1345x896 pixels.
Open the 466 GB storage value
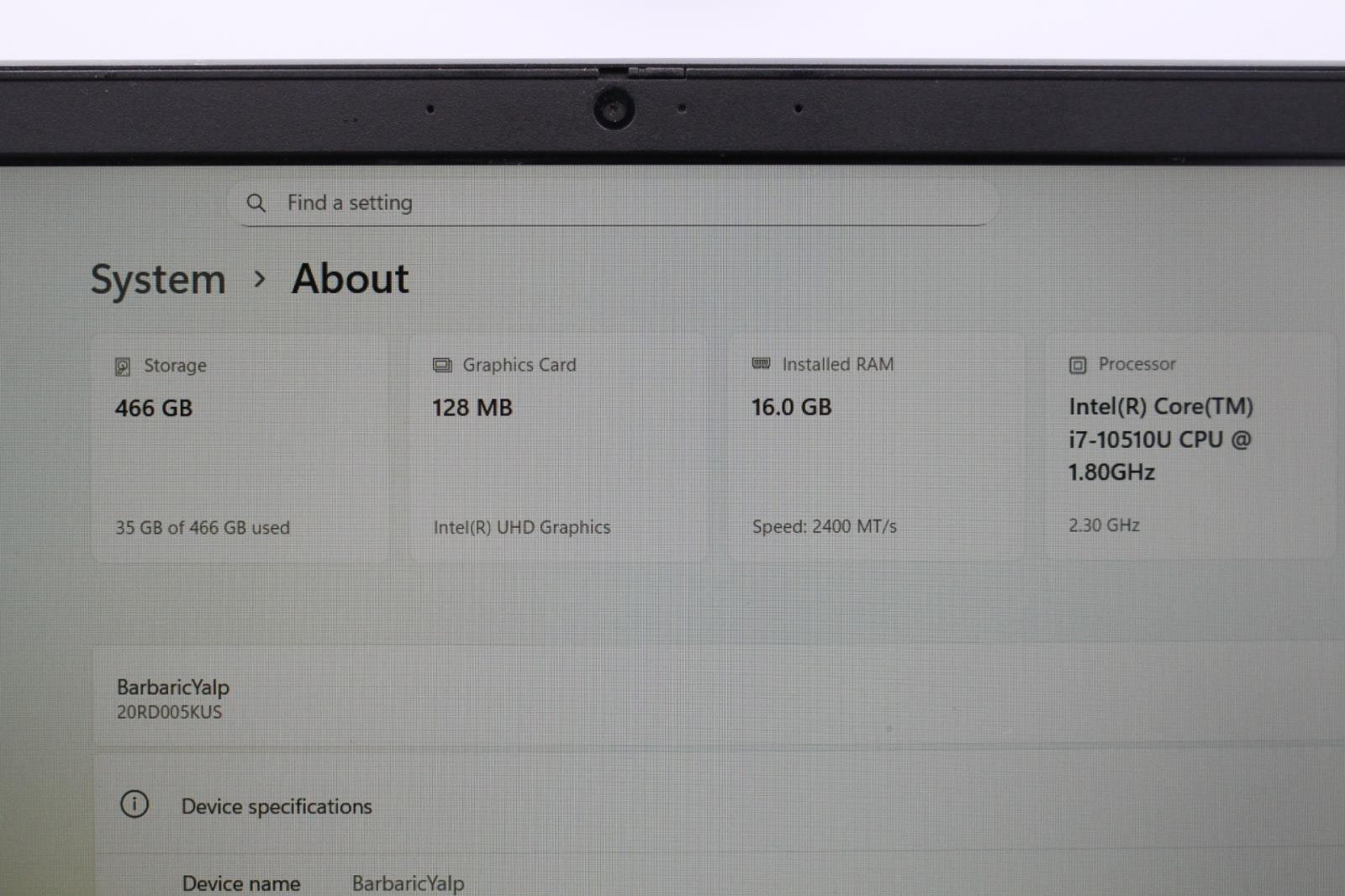(154, 408)
